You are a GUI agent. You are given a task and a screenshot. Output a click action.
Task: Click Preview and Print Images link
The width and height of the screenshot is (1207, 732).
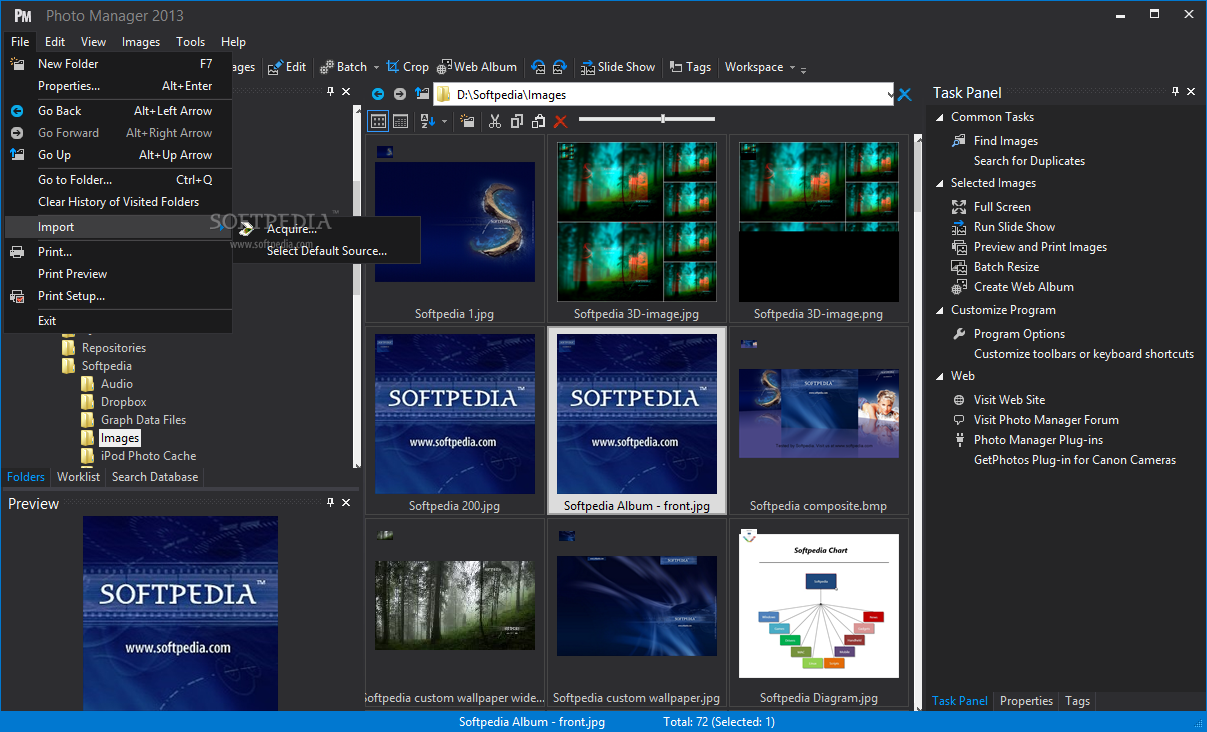click(1040, 247)
